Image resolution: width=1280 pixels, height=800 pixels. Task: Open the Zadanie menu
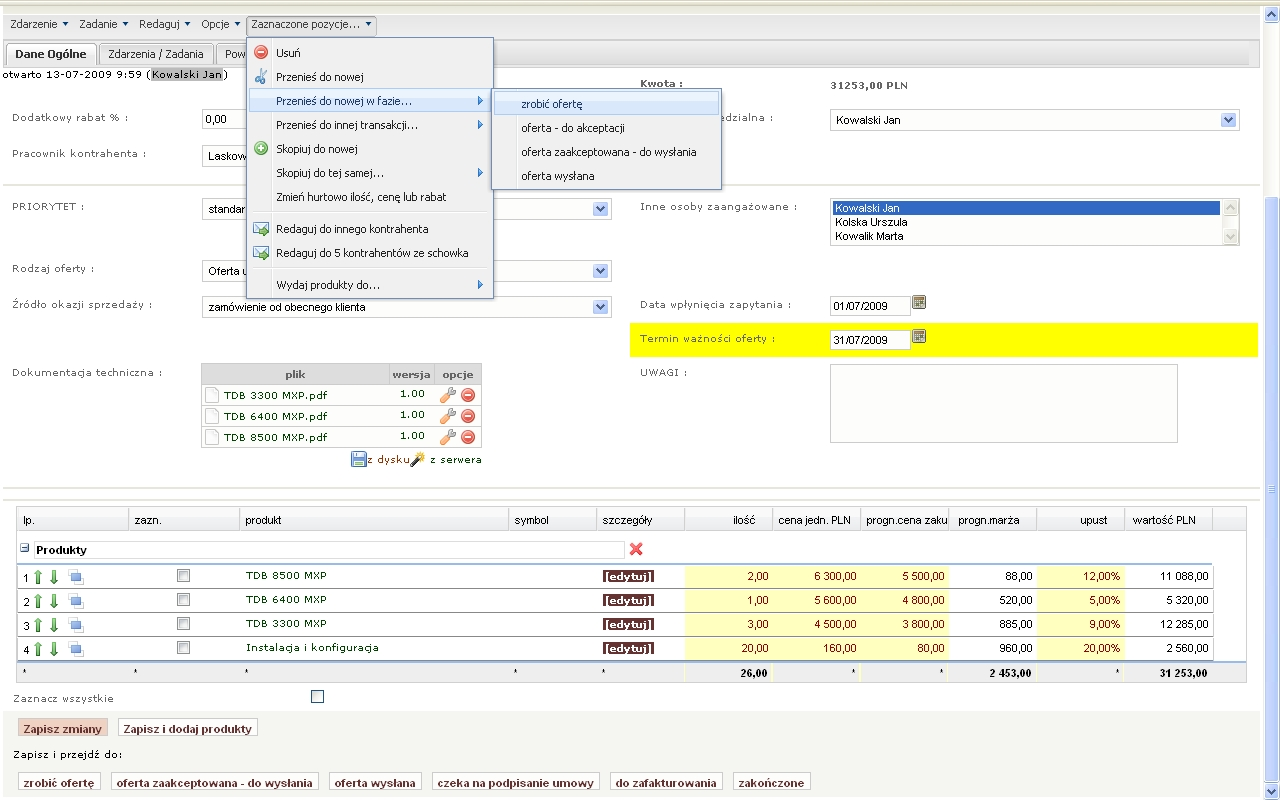click(104, 23)
